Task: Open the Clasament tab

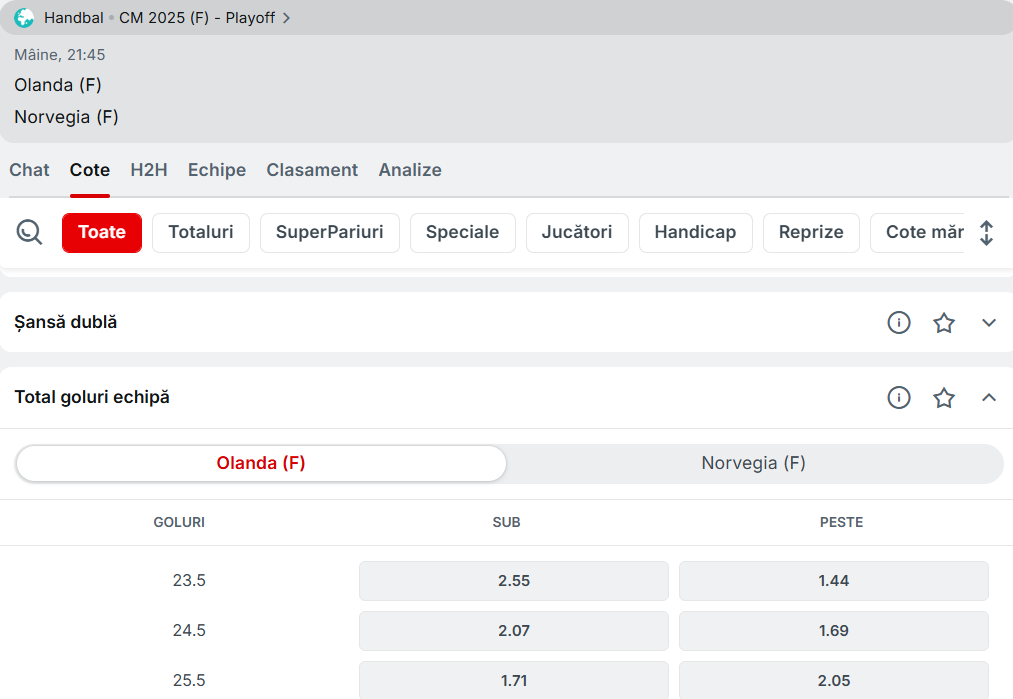Action: (312, 170)
